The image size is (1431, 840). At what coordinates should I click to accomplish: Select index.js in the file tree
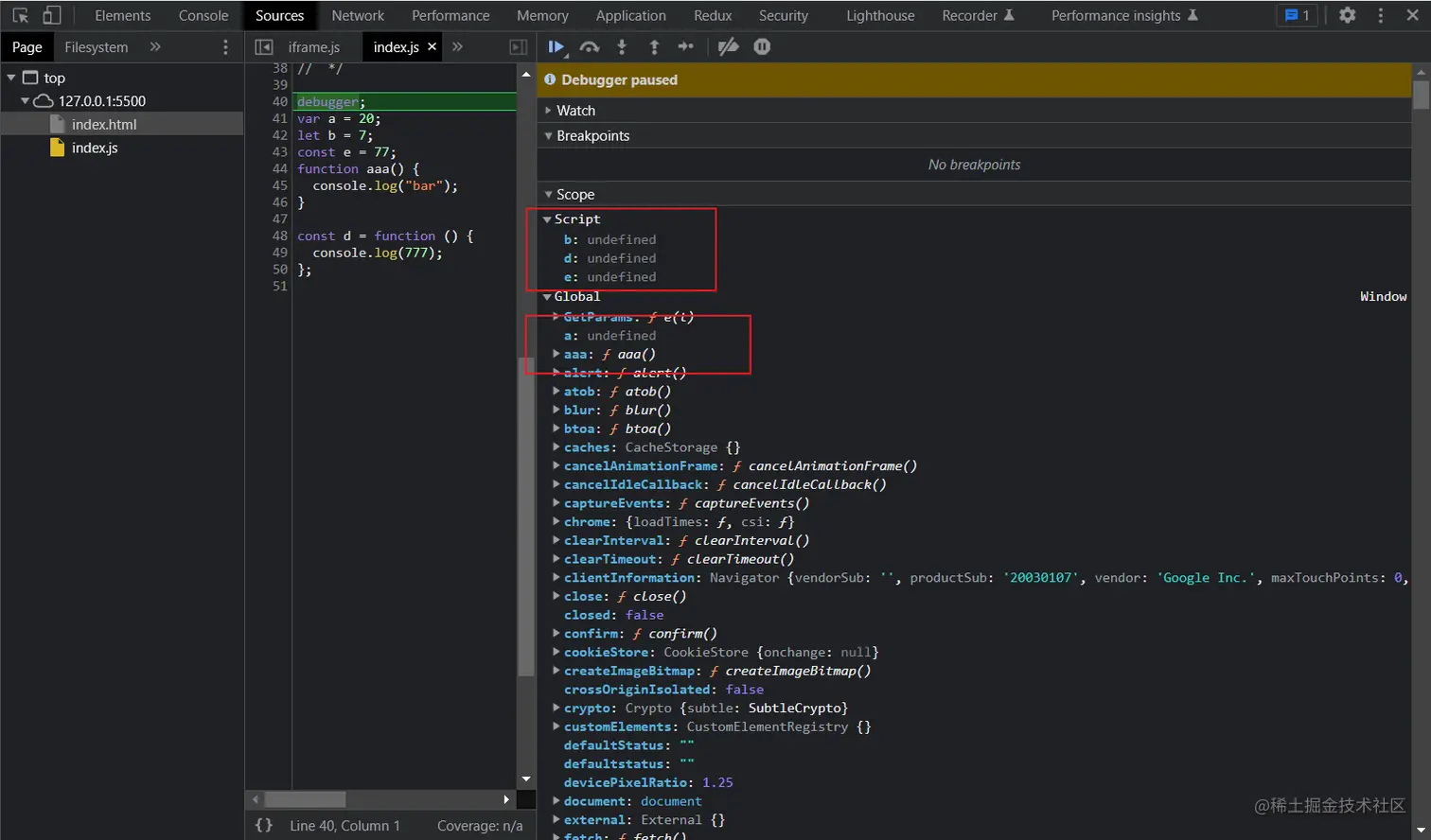[x=95, y=148]
